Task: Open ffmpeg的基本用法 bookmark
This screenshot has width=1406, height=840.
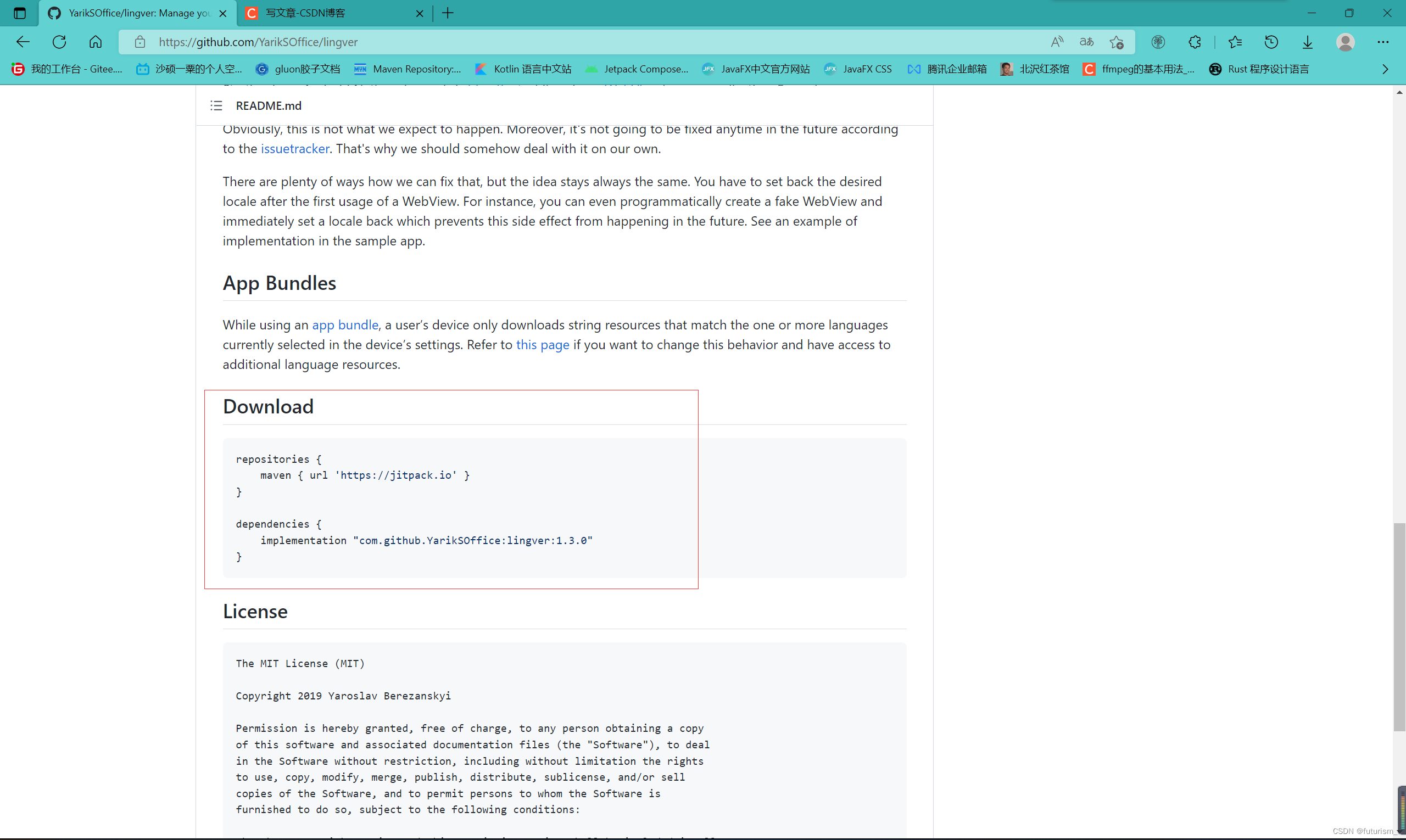Action: click(x=1138, y=69)
